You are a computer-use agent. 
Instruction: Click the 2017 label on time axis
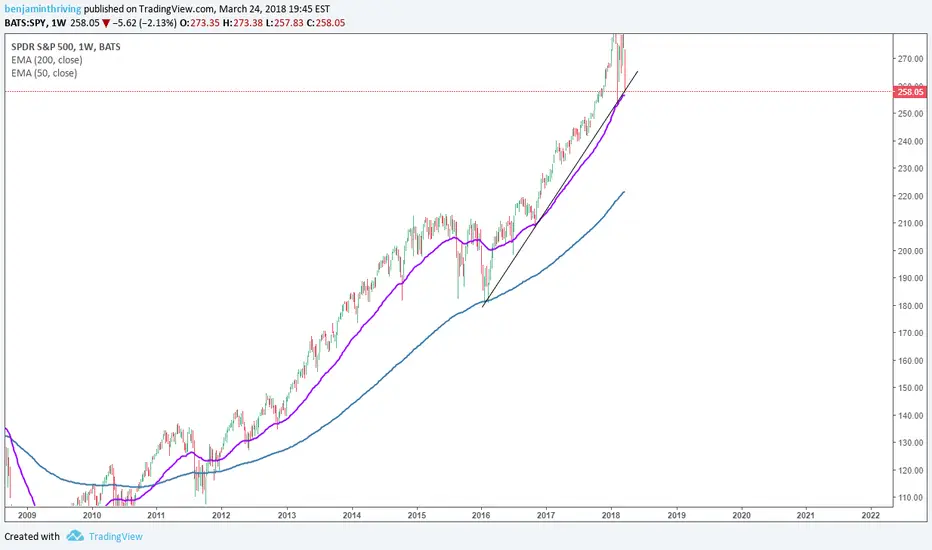click(x=546, y=516)
